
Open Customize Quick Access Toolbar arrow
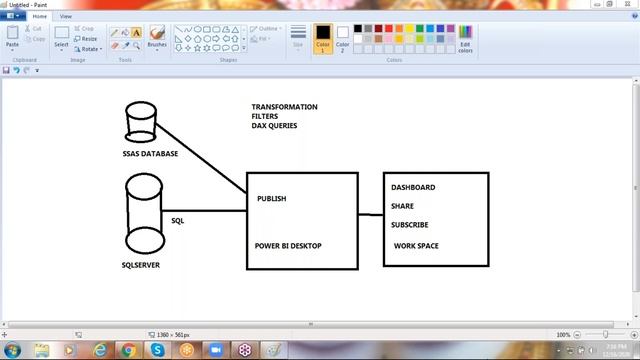(37, 71)
